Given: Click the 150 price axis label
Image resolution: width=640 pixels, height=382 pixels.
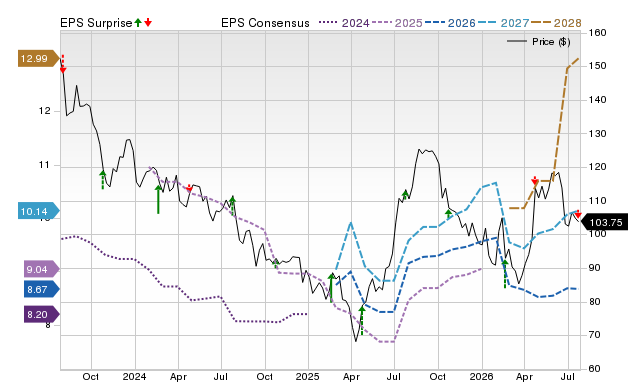Looking at the screenshot, I should pyautogui.click(x=598, y=66).
